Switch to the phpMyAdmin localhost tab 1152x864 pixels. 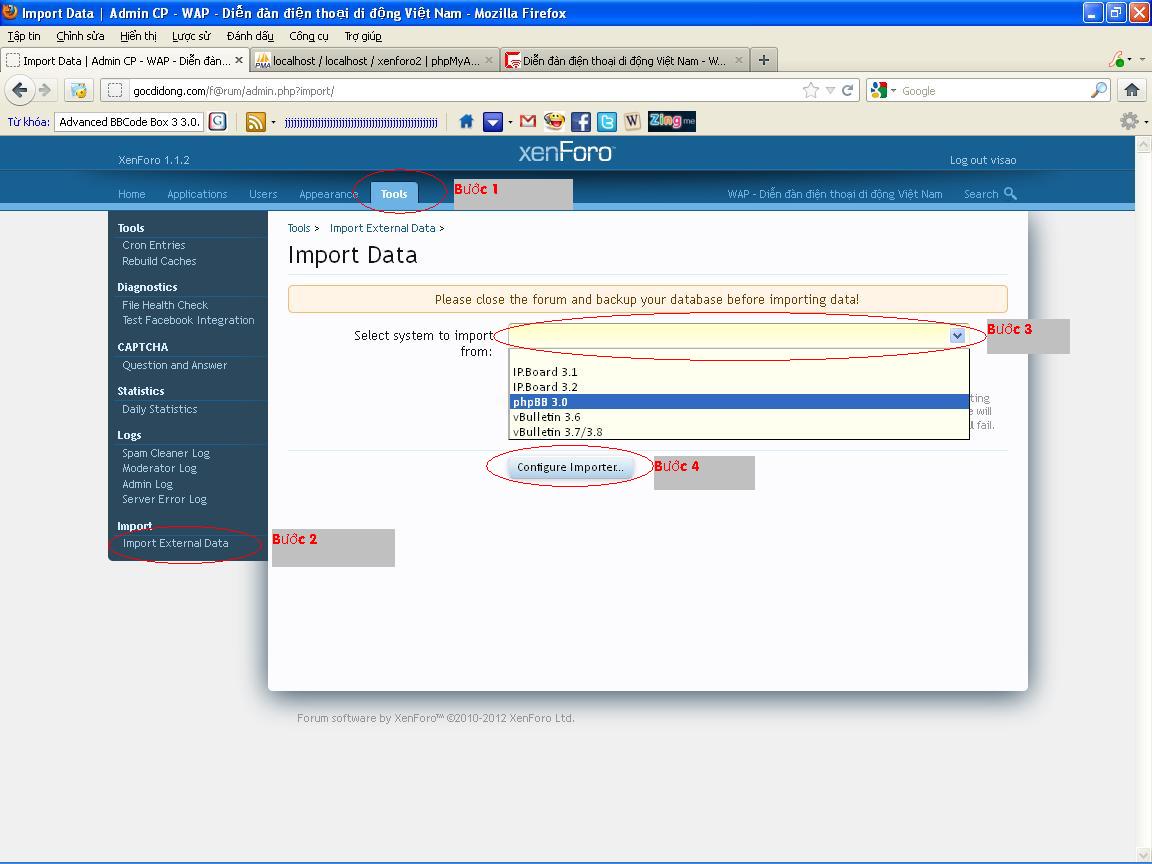tap(375, 60)
